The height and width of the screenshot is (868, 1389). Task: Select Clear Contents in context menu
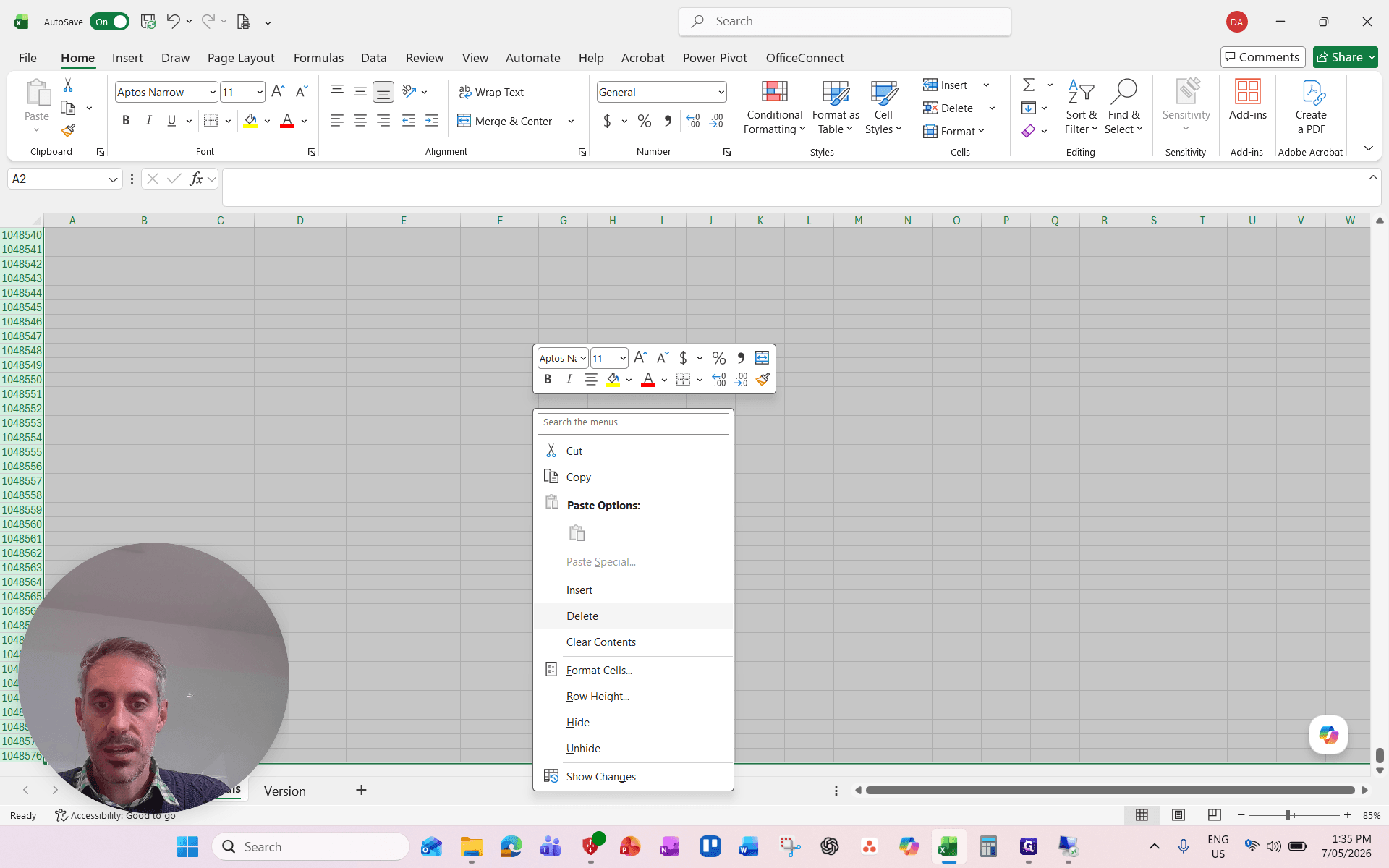pyautogui.click(x=633, y=642)
